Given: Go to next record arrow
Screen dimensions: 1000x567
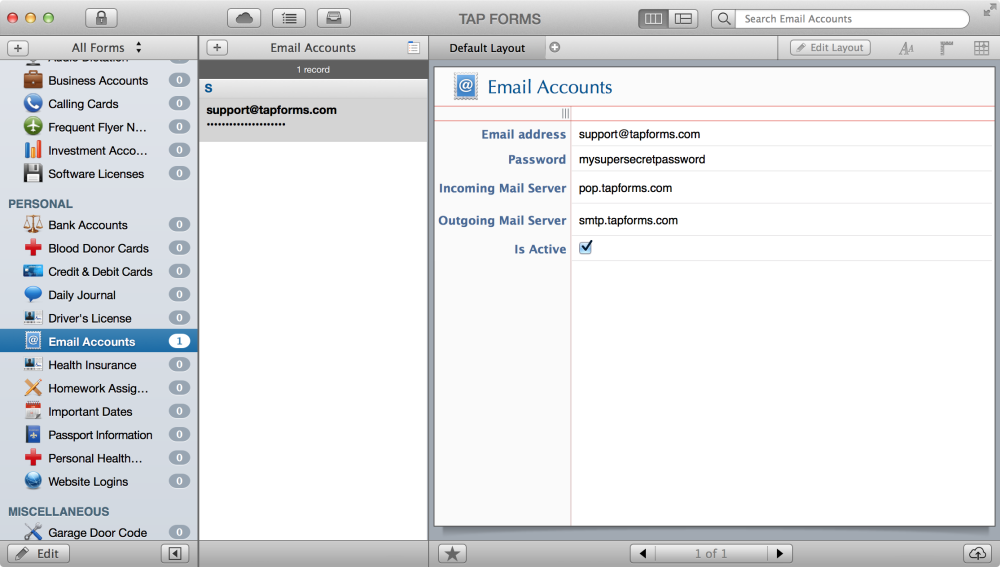Looking at the screenshot, I should pyautogui.click(x=779, y=554).
